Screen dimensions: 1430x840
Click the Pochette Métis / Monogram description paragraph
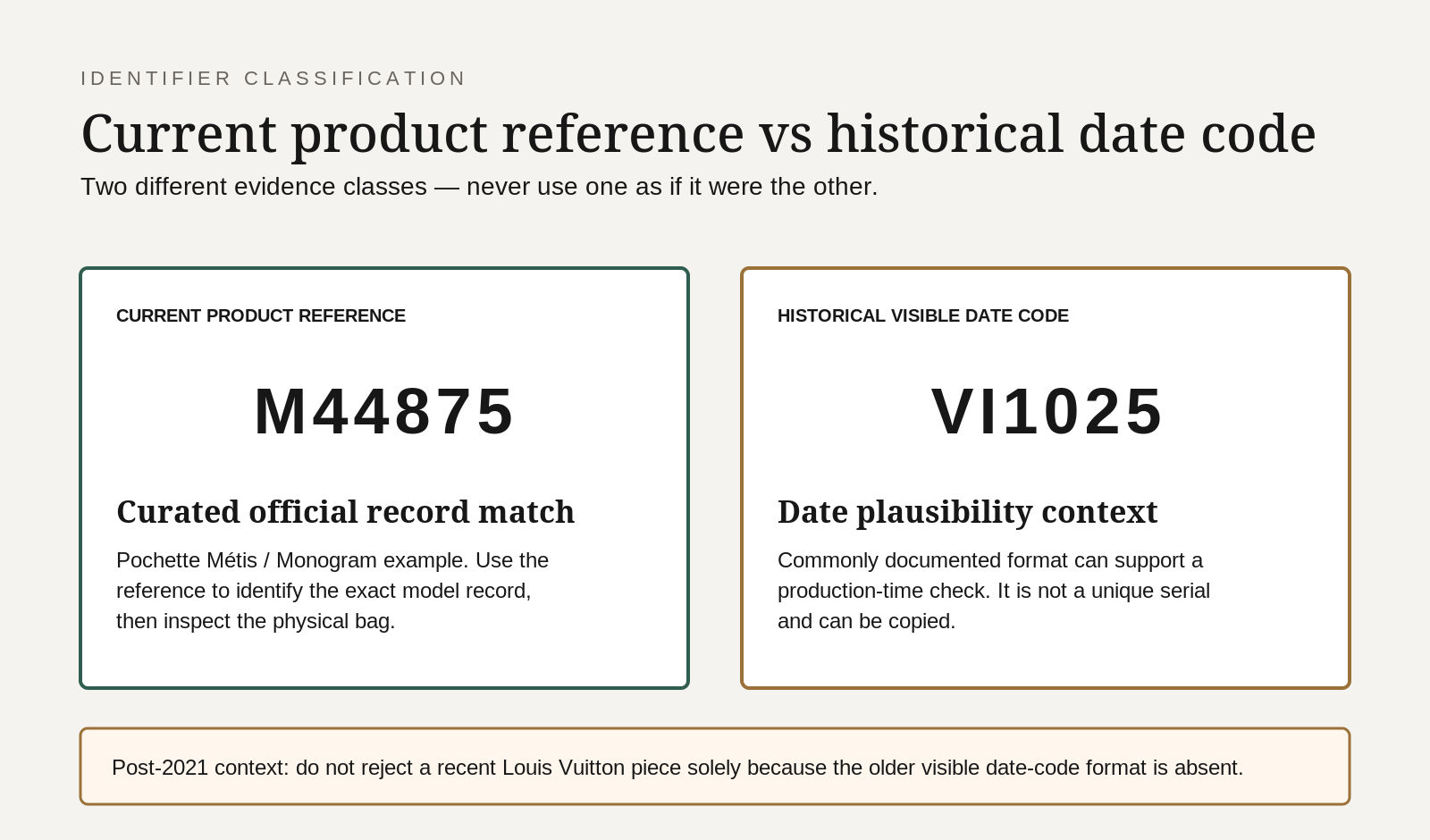[332, 591]
